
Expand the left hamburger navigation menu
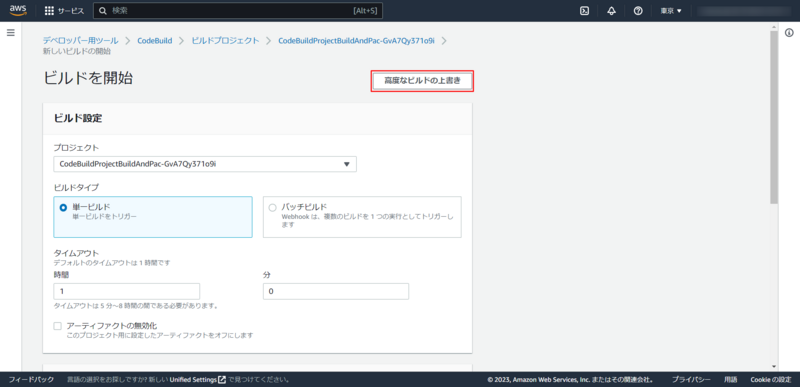[x=11, y=33]
